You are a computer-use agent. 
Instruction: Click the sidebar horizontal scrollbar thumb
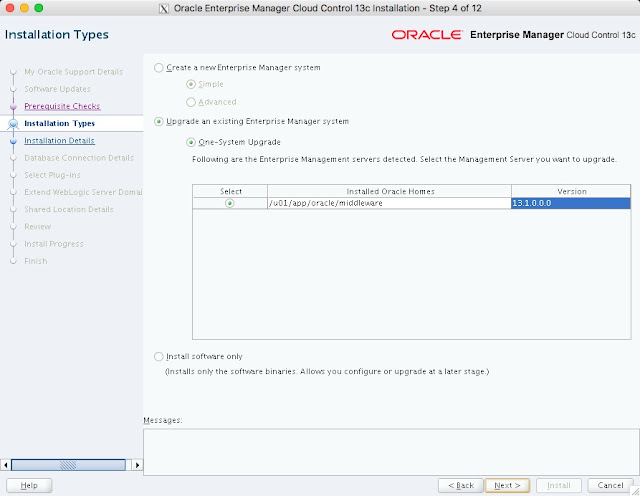[68, 465]
